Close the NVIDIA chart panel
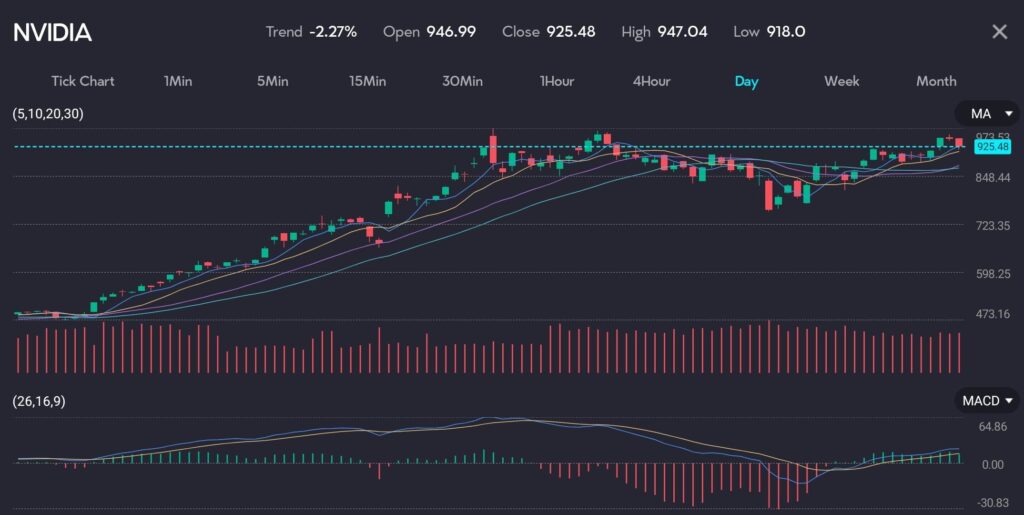1024x515 pixels. click(999, 32)
